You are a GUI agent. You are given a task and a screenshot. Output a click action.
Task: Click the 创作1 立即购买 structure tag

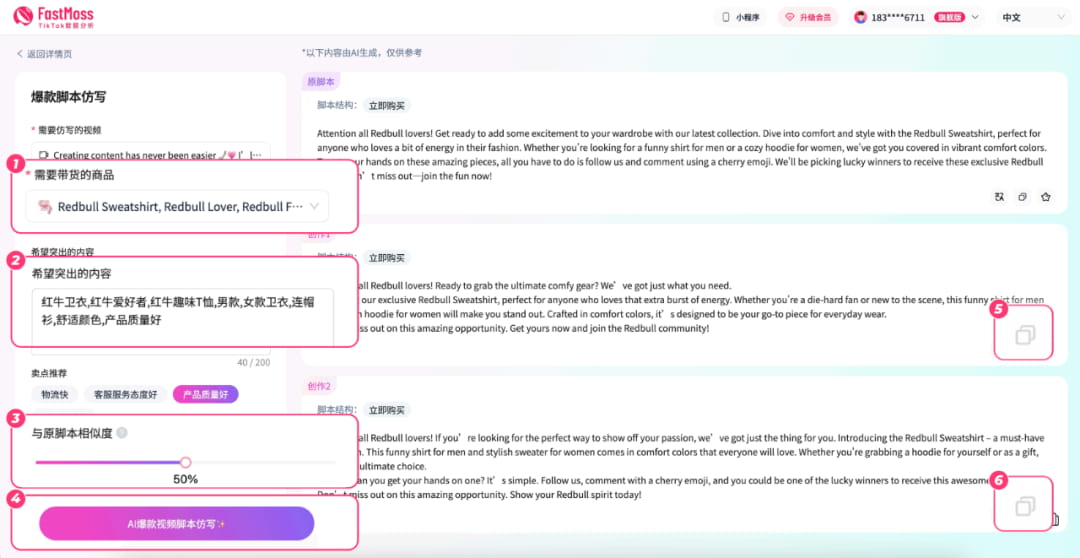coord(387,258)
